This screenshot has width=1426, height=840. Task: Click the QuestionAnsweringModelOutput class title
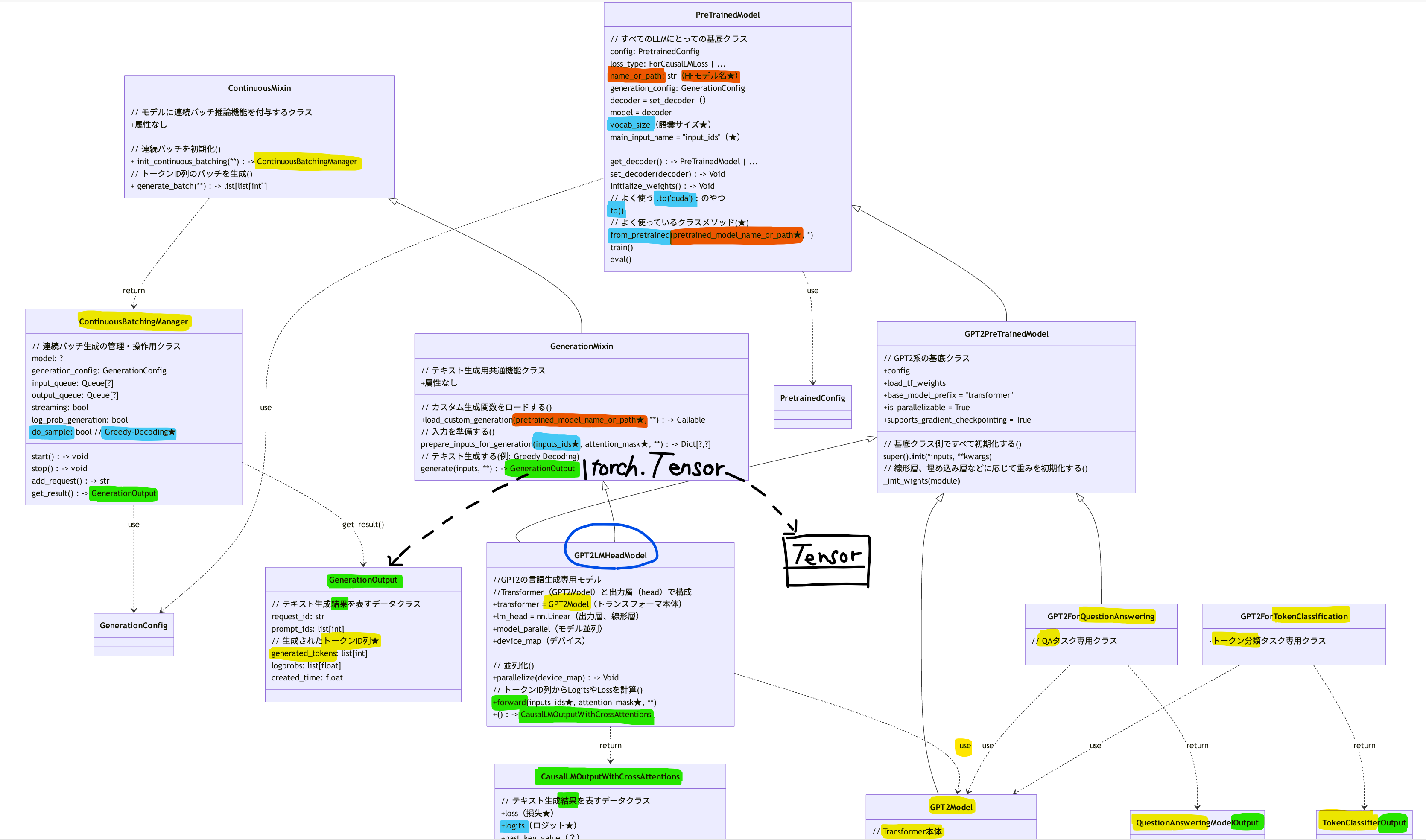click(x=1197, y=822)
